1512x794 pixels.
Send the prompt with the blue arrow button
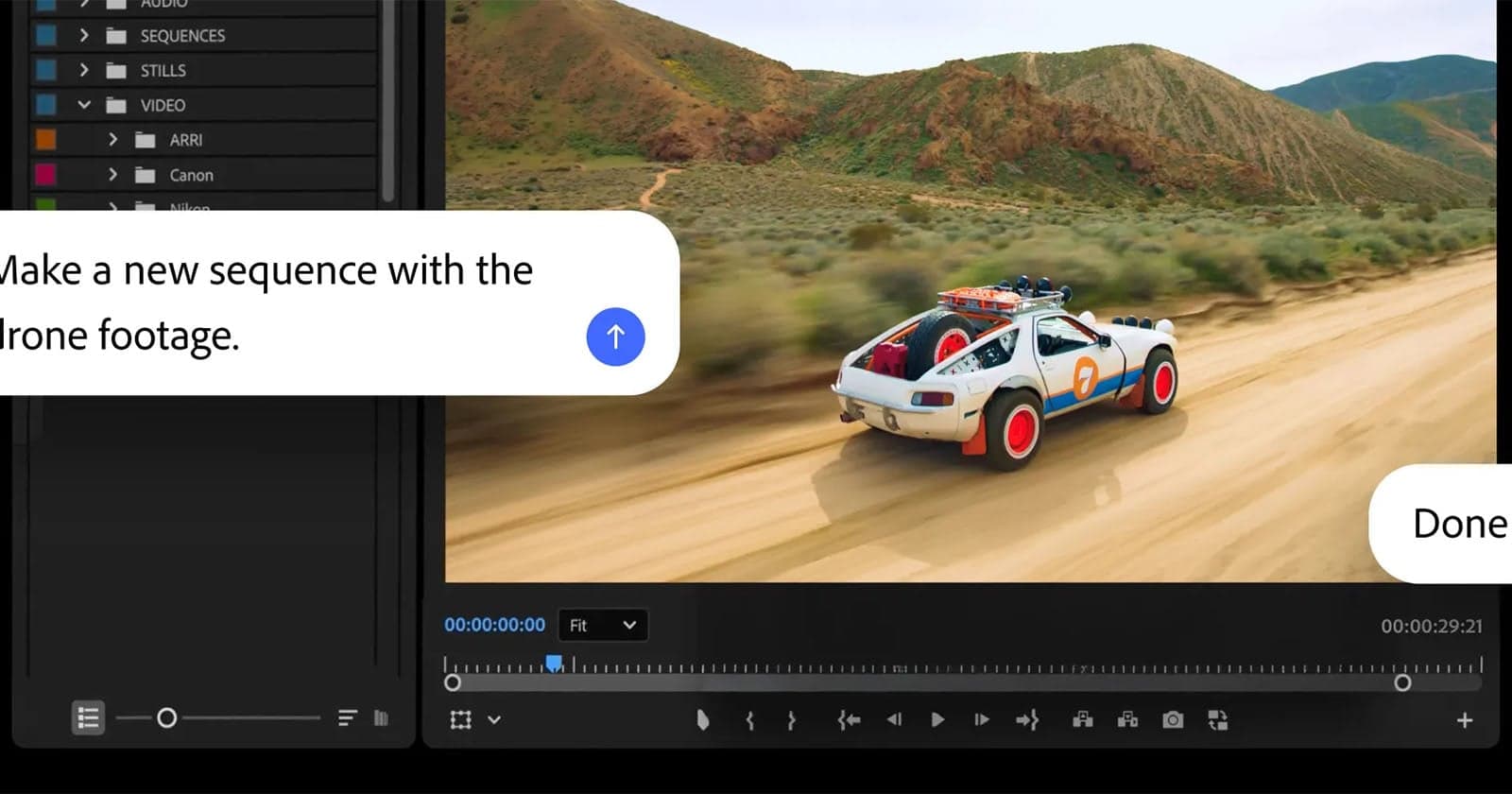coord(615,337)
